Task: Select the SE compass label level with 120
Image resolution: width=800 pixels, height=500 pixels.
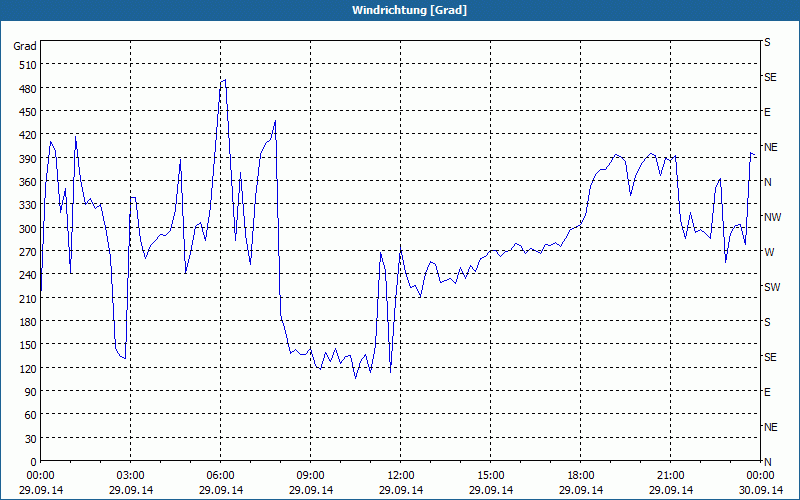Action: [x=770, y=357]
